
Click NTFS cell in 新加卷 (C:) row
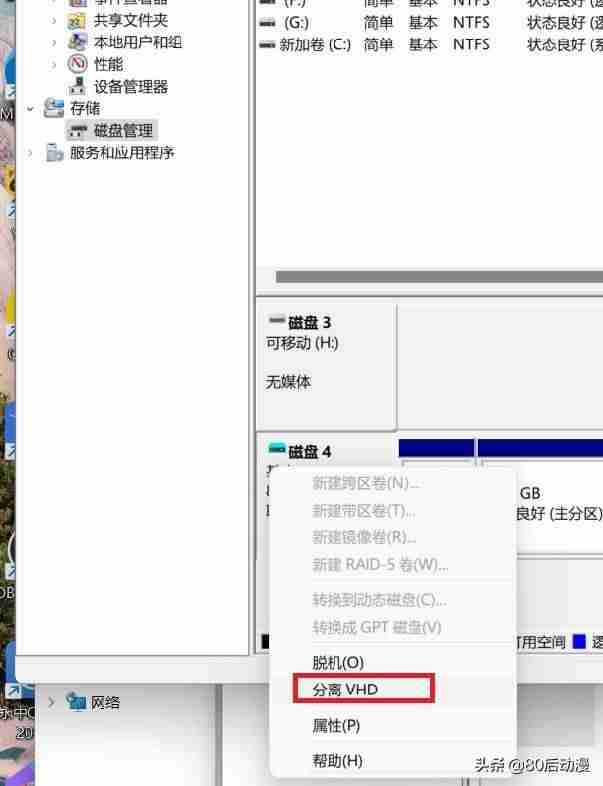(x=471, y=45)
